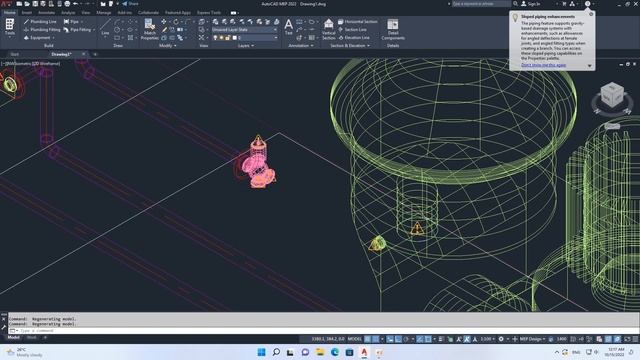Screen dimensions: 640x360
Task: Open the Detail Components tool
Action: pos(393,29)
